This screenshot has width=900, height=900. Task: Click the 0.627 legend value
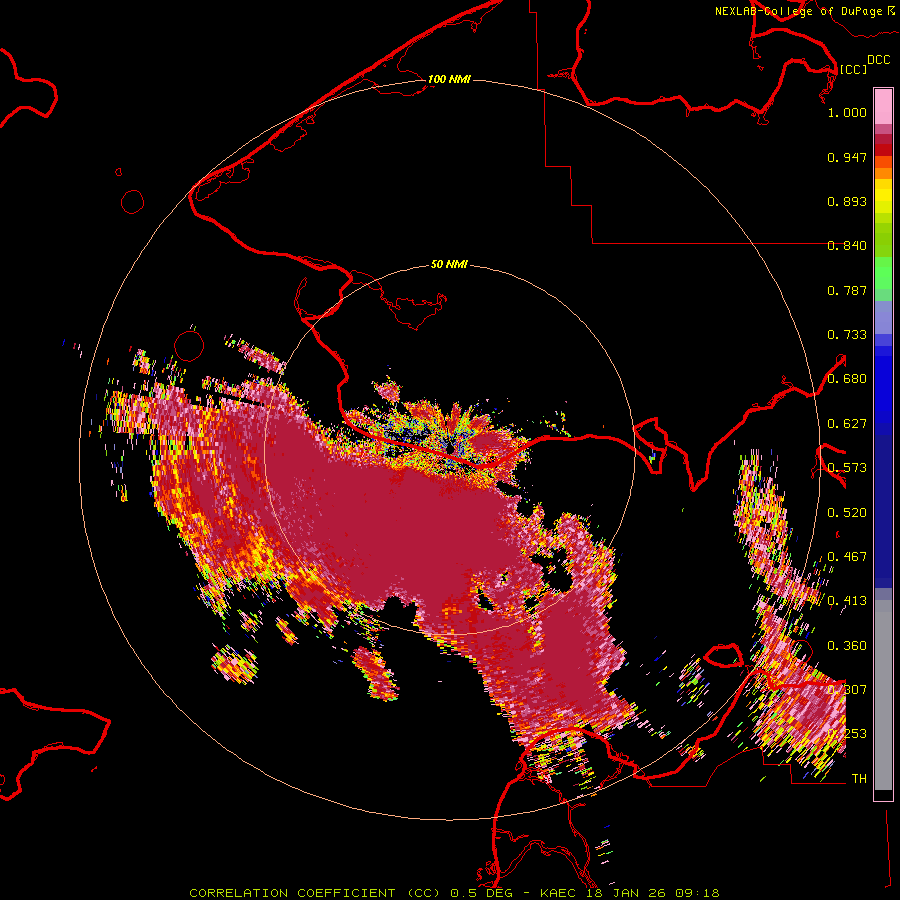point(847,424)
